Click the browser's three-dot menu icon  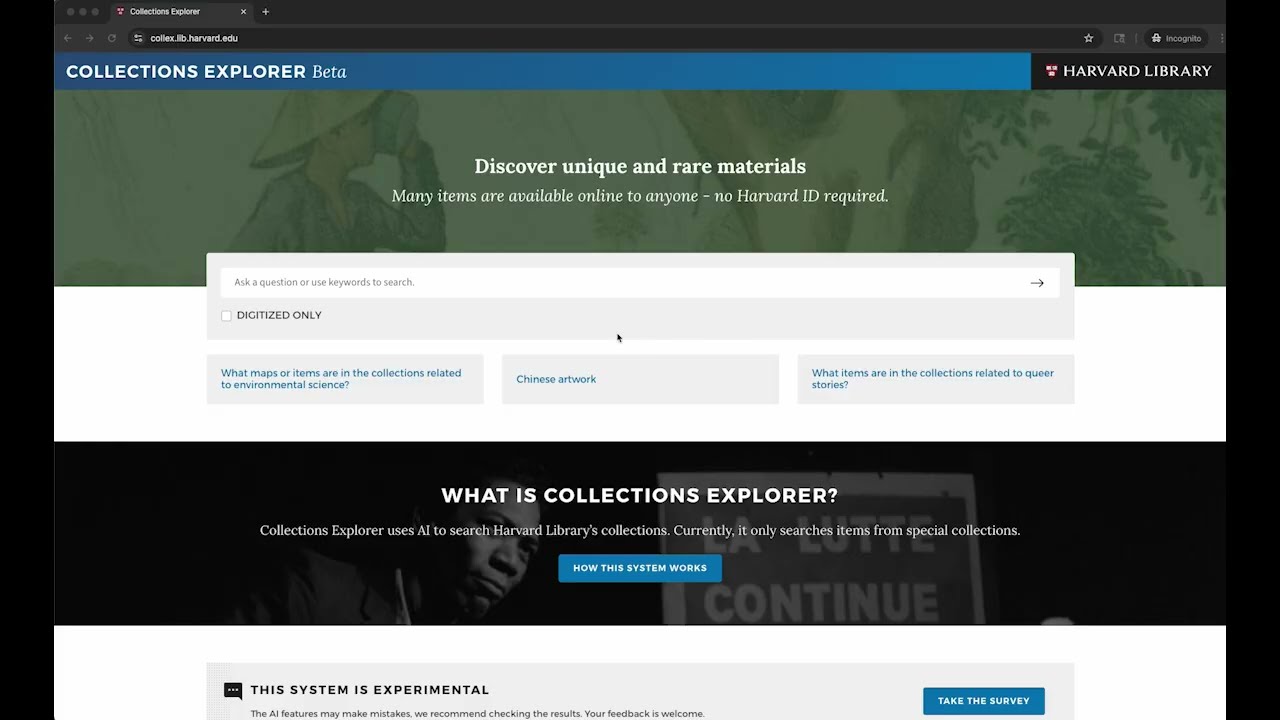1222,38
